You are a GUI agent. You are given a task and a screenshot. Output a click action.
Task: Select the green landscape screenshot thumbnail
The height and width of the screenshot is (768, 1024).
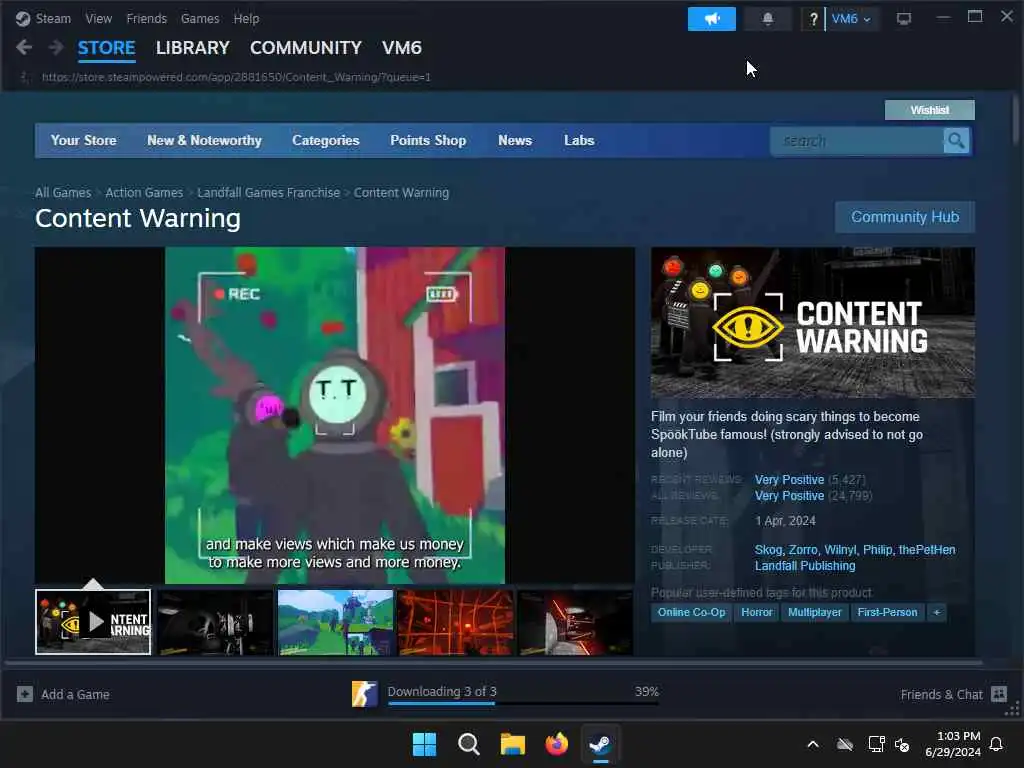336,622
